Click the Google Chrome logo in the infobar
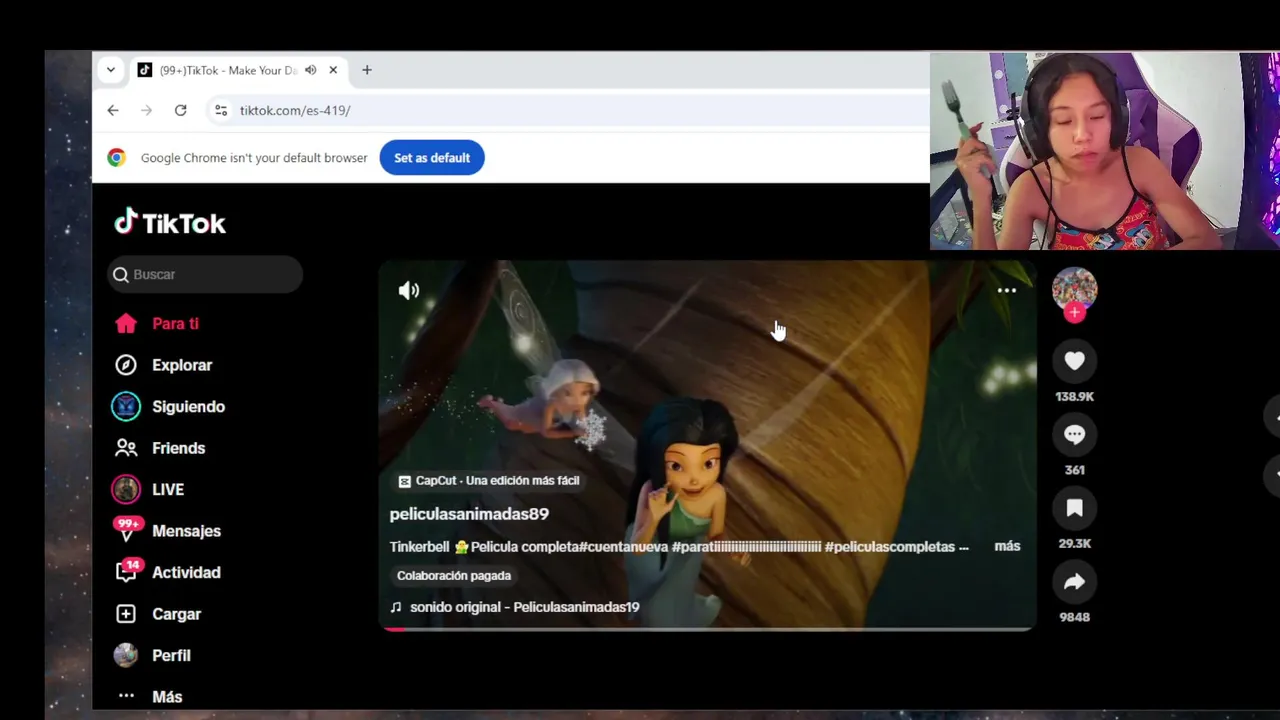Screen dimensions: 1280x720 pyautogui.click(x=117, y=158)
